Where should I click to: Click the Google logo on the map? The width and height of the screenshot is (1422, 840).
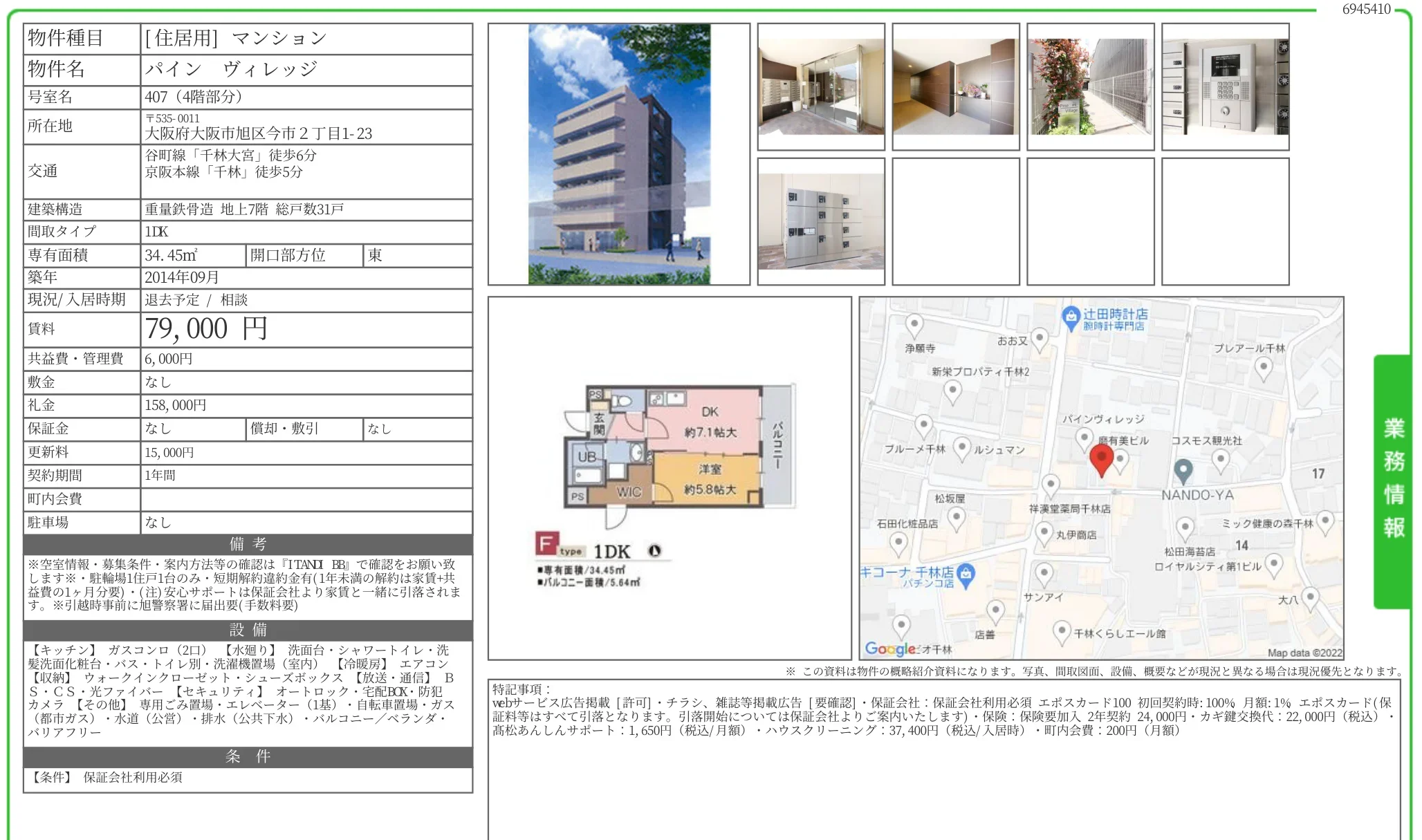890,648
